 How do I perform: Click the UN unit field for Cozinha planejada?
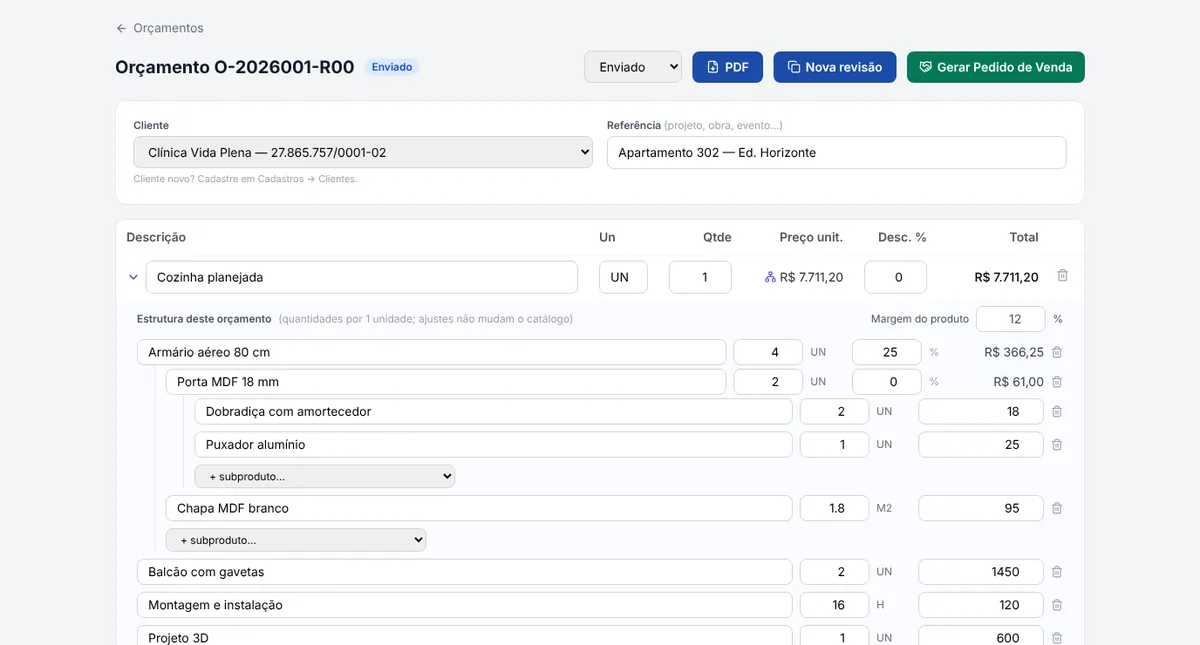pos(623,277)
